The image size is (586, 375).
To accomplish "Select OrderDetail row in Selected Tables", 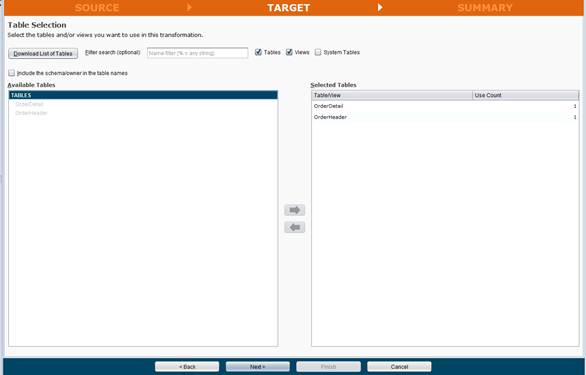I will tap(445, 106).
